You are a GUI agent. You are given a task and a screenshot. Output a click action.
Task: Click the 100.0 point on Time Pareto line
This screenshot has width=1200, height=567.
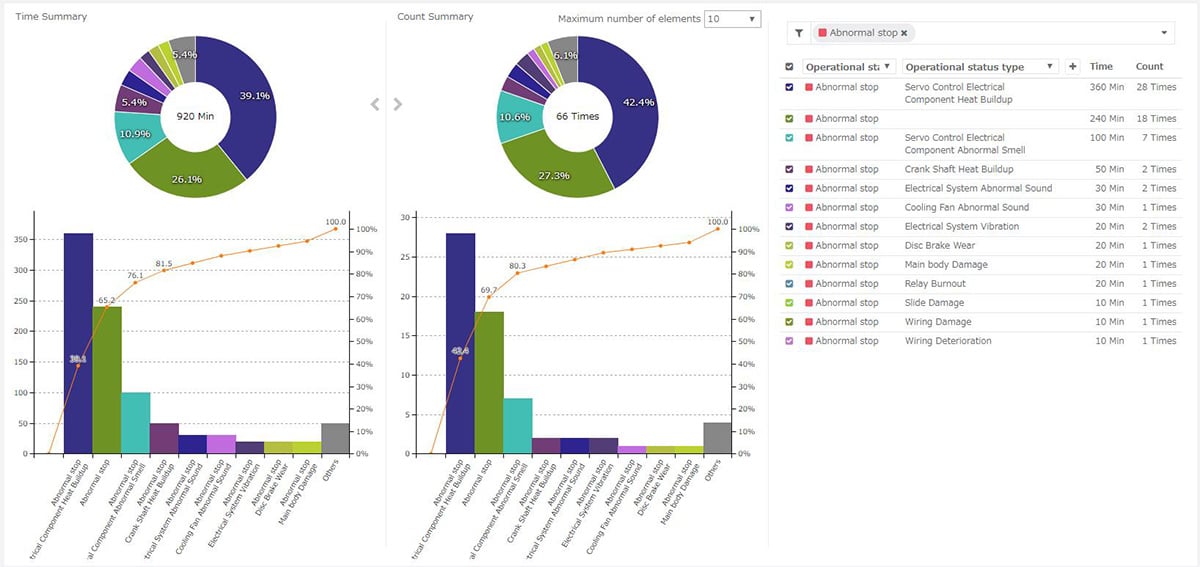[x=336, y=229]
